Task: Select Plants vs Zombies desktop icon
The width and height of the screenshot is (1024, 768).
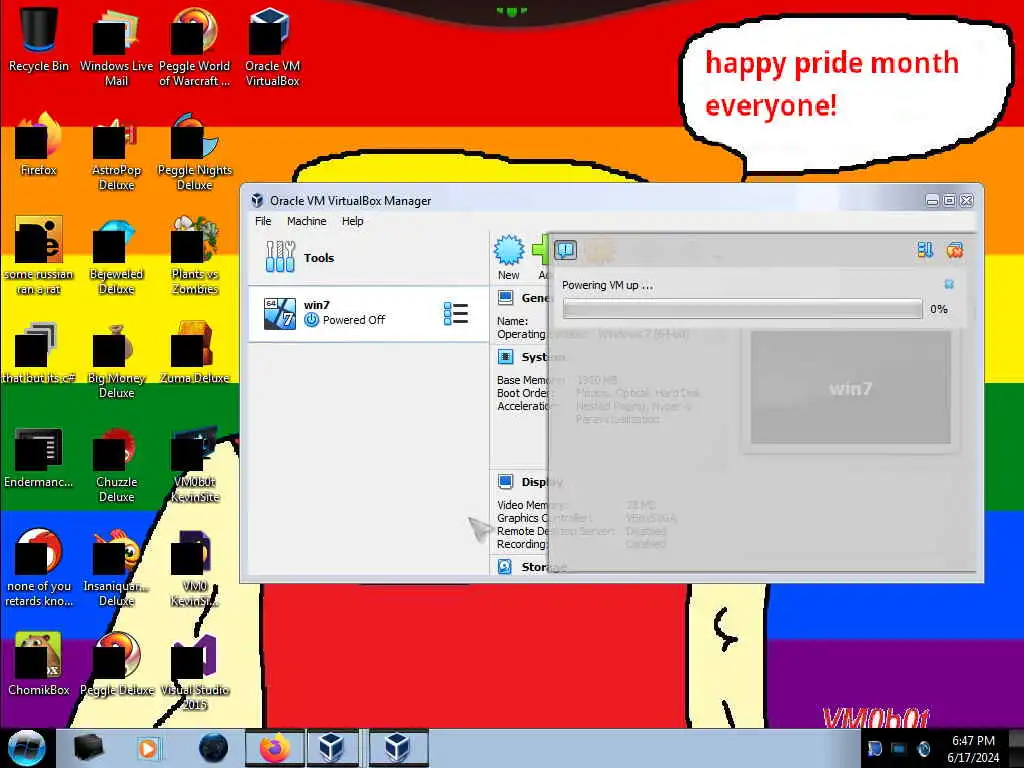Action: coord(195,255)
